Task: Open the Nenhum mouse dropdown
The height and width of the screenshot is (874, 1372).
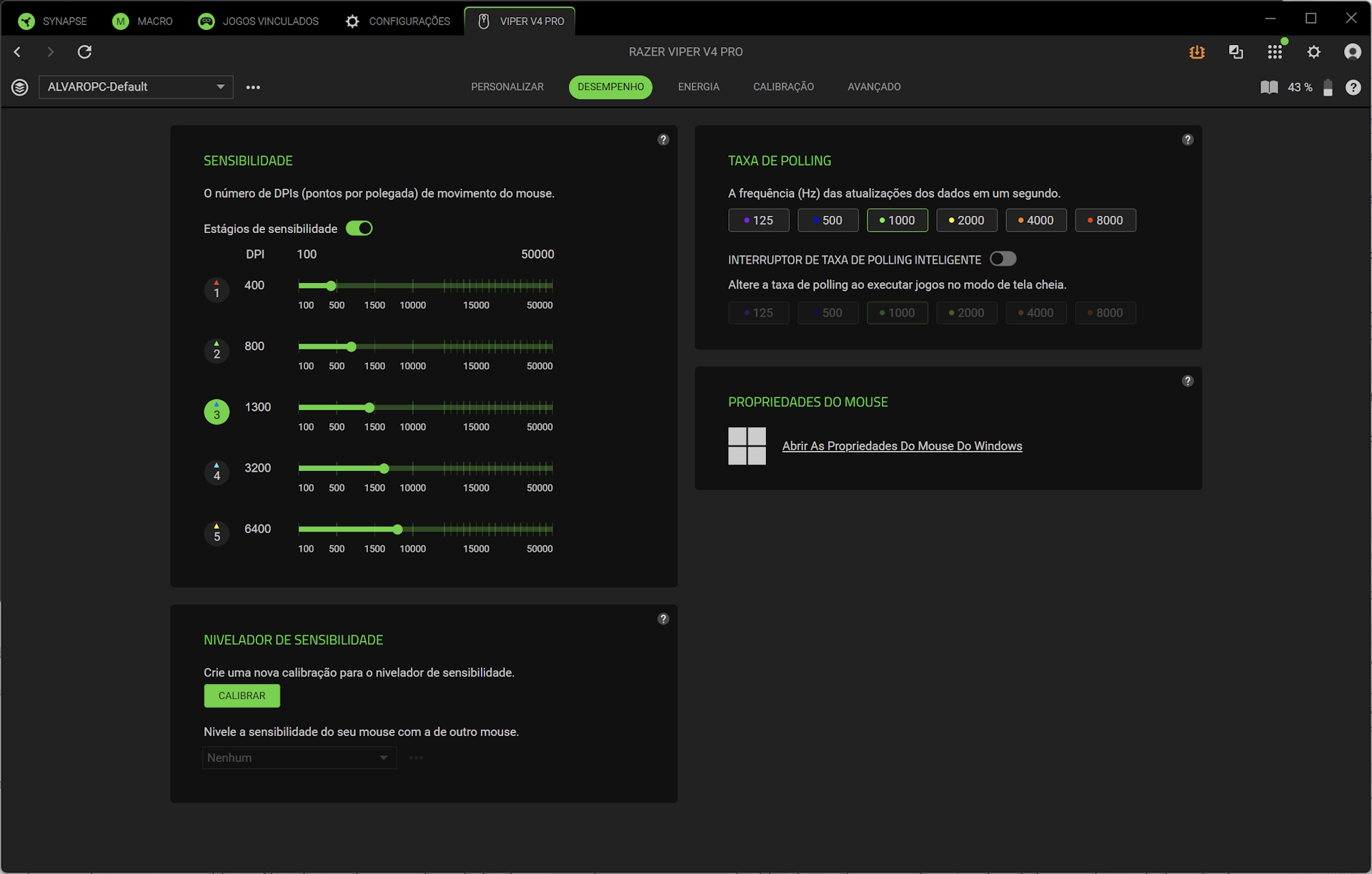Action: tap(299, 758)
